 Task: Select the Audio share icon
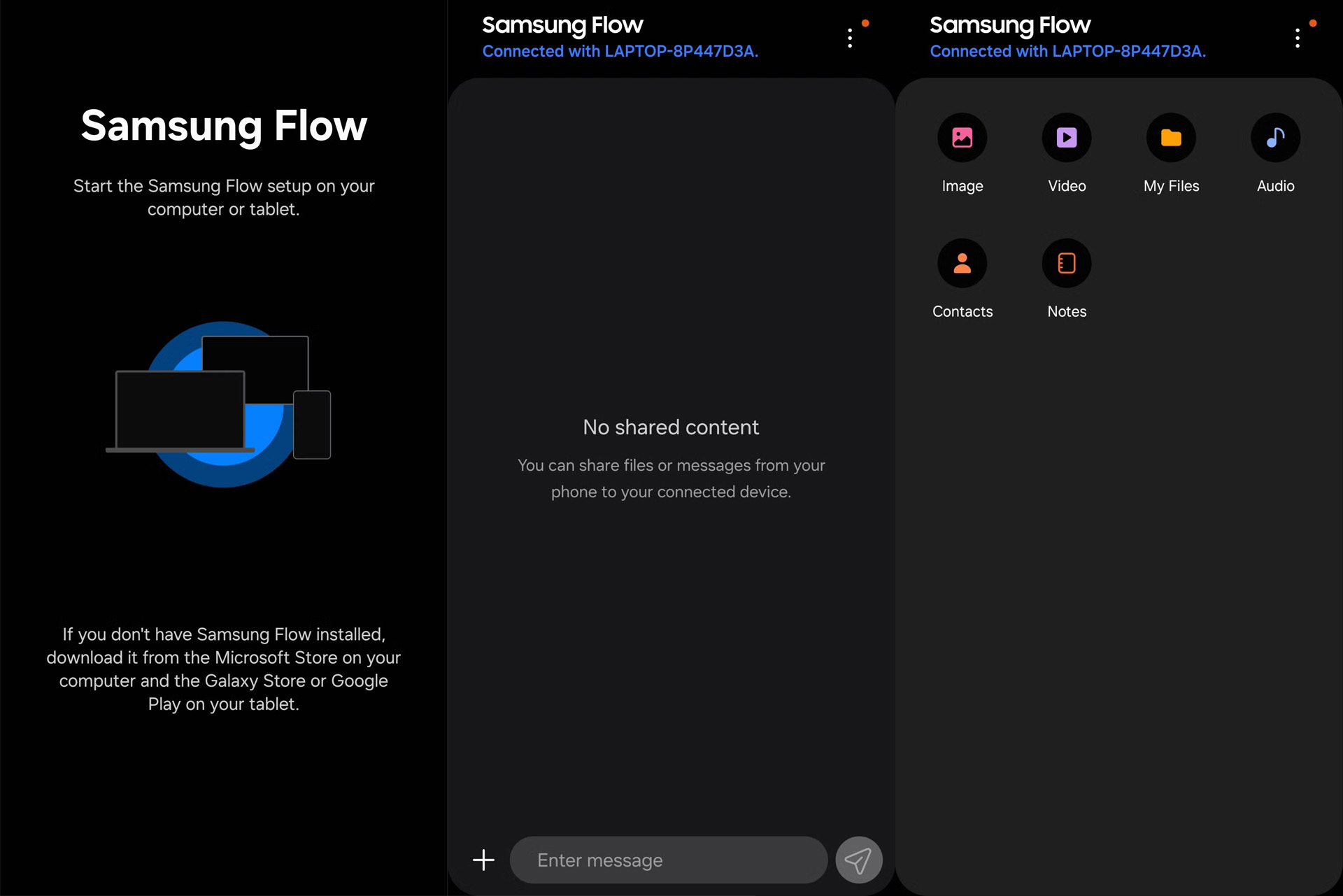[x=1275, y=138]
